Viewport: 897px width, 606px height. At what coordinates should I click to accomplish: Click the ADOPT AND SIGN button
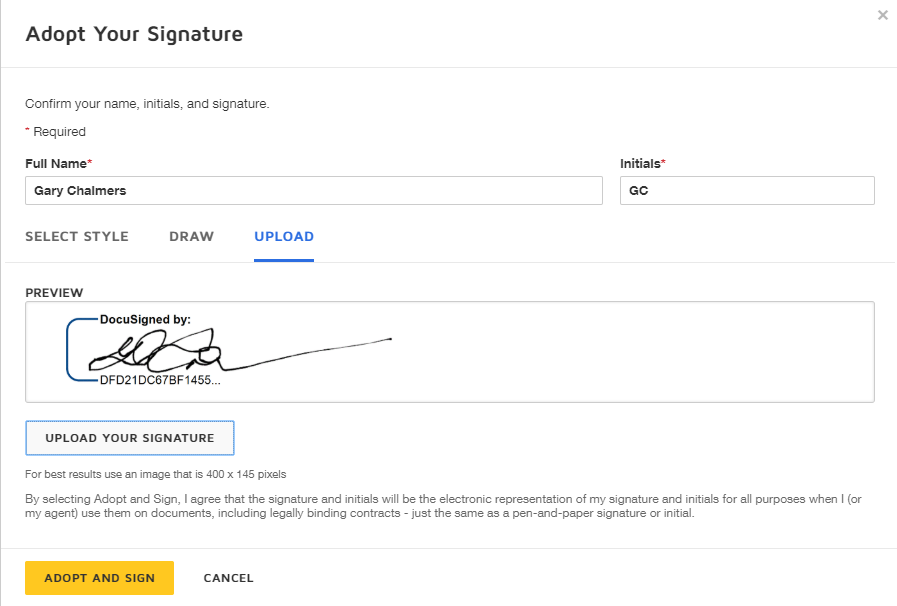[99, 578]
